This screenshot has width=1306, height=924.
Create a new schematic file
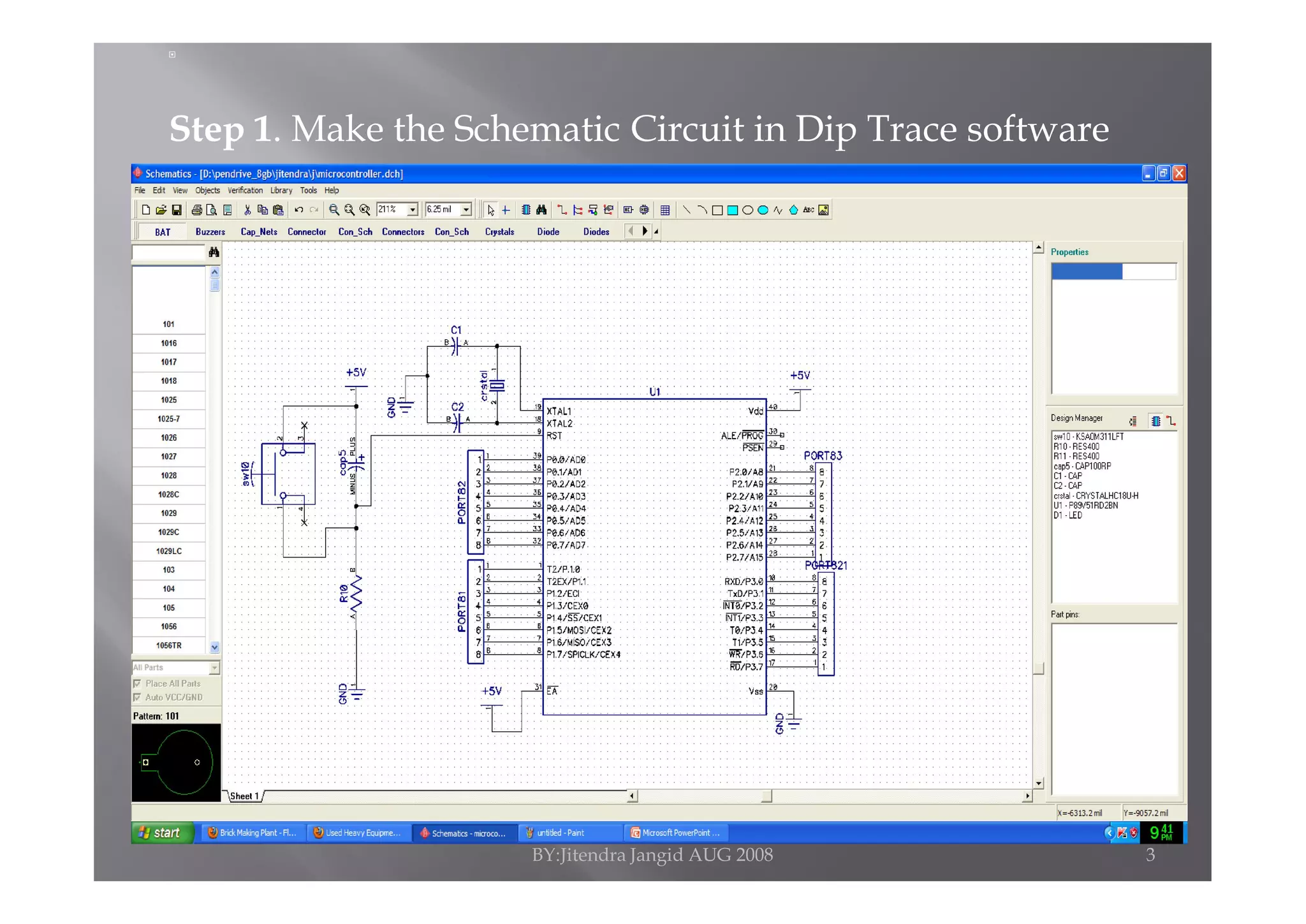(146, 210)
